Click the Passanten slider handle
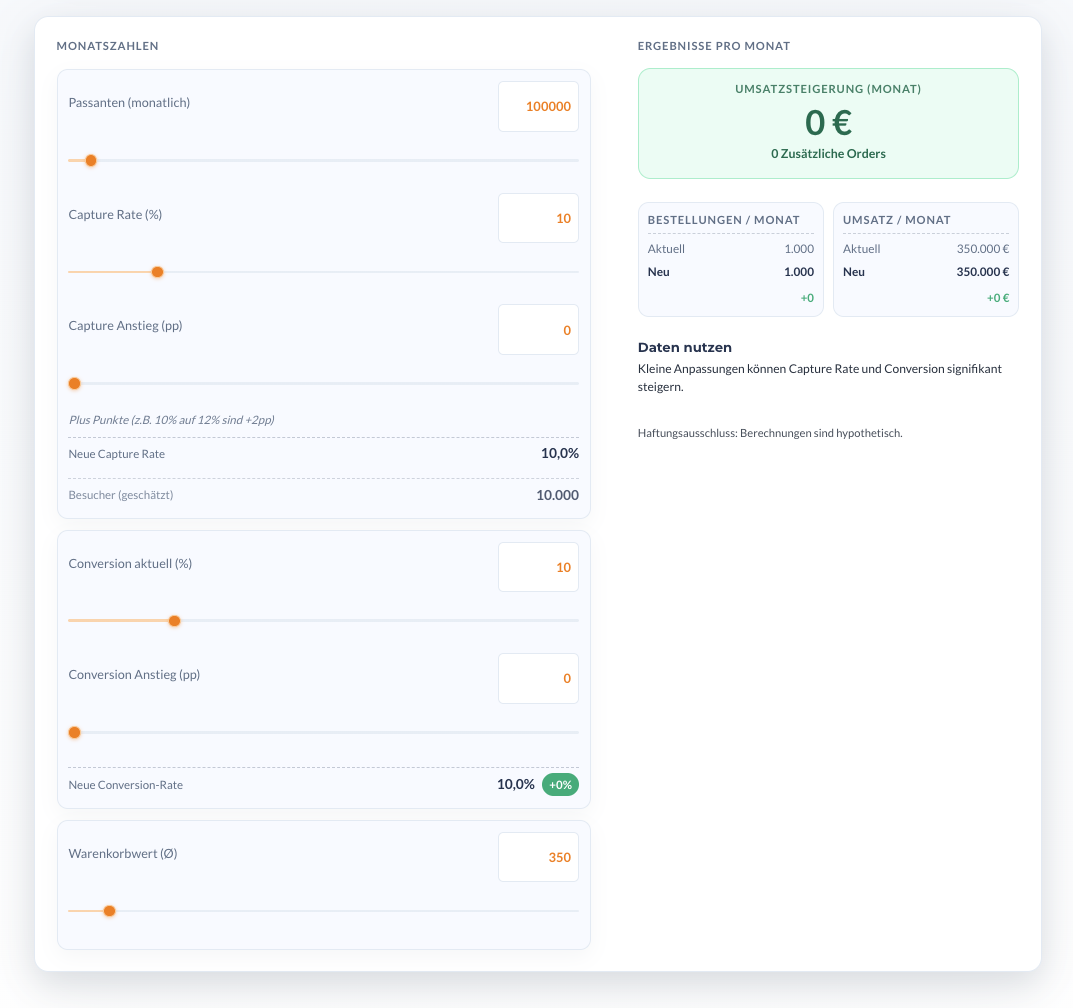The width and height of the screenshot is (1073, 1008). pos(91,160)
